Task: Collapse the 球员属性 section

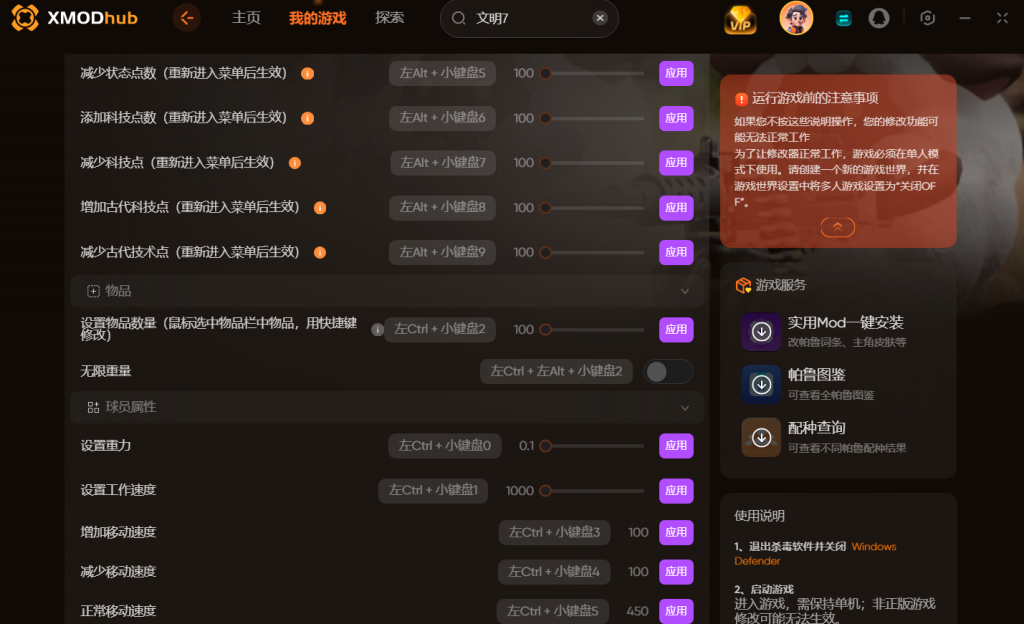Action: [684, 408]
